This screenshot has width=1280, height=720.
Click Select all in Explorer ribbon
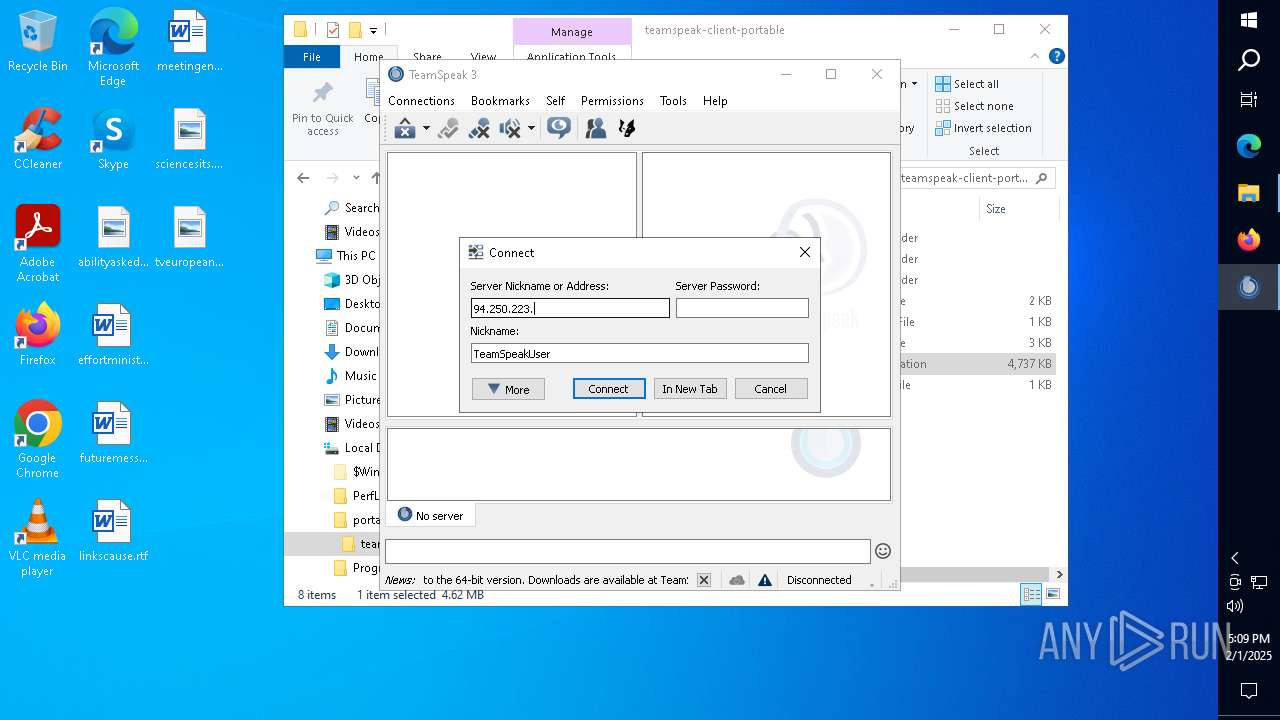967,84
